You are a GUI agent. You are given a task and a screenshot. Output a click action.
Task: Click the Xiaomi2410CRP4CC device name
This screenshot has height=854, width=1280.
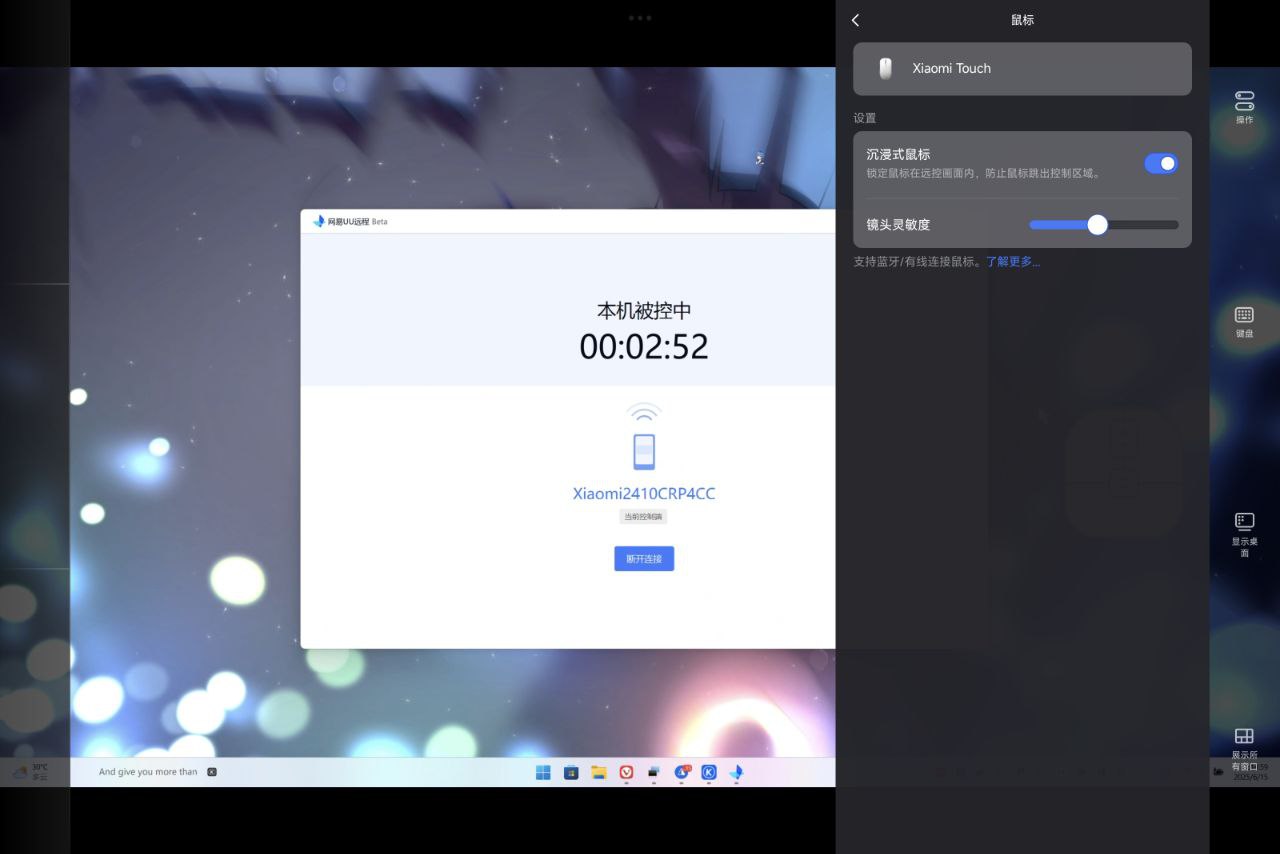click(x=644, y=494)
